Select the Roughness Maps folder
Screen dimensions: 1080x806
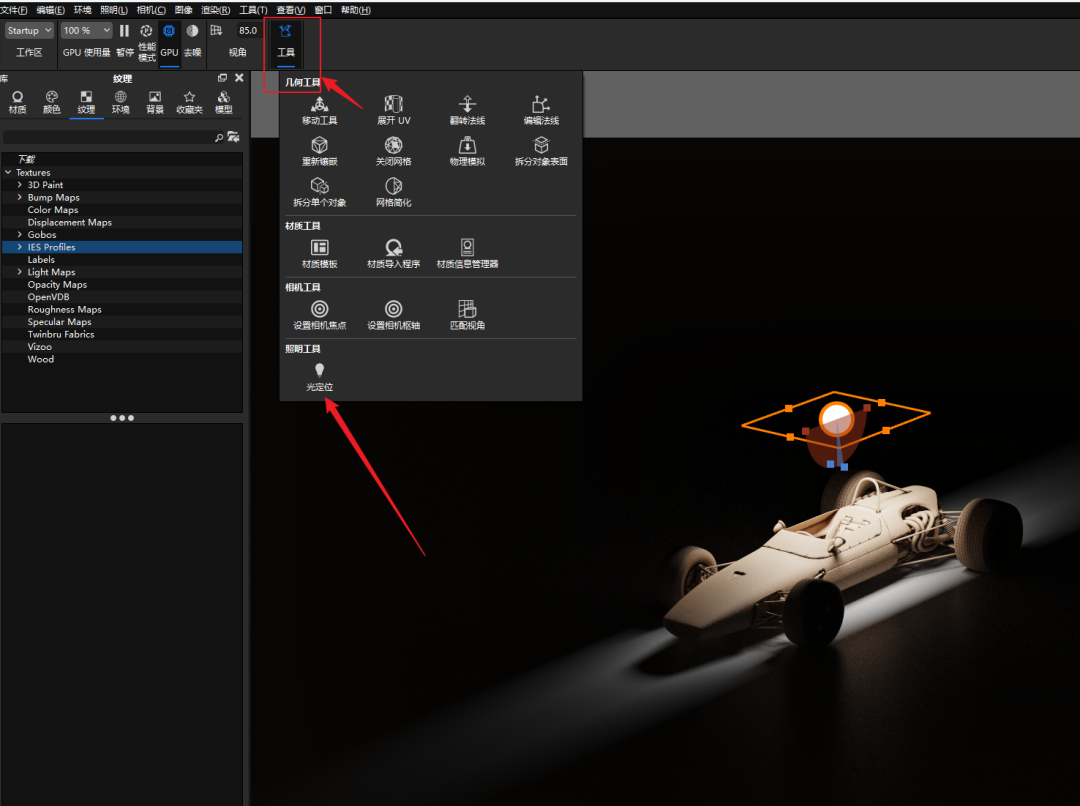tap(65, 309)
